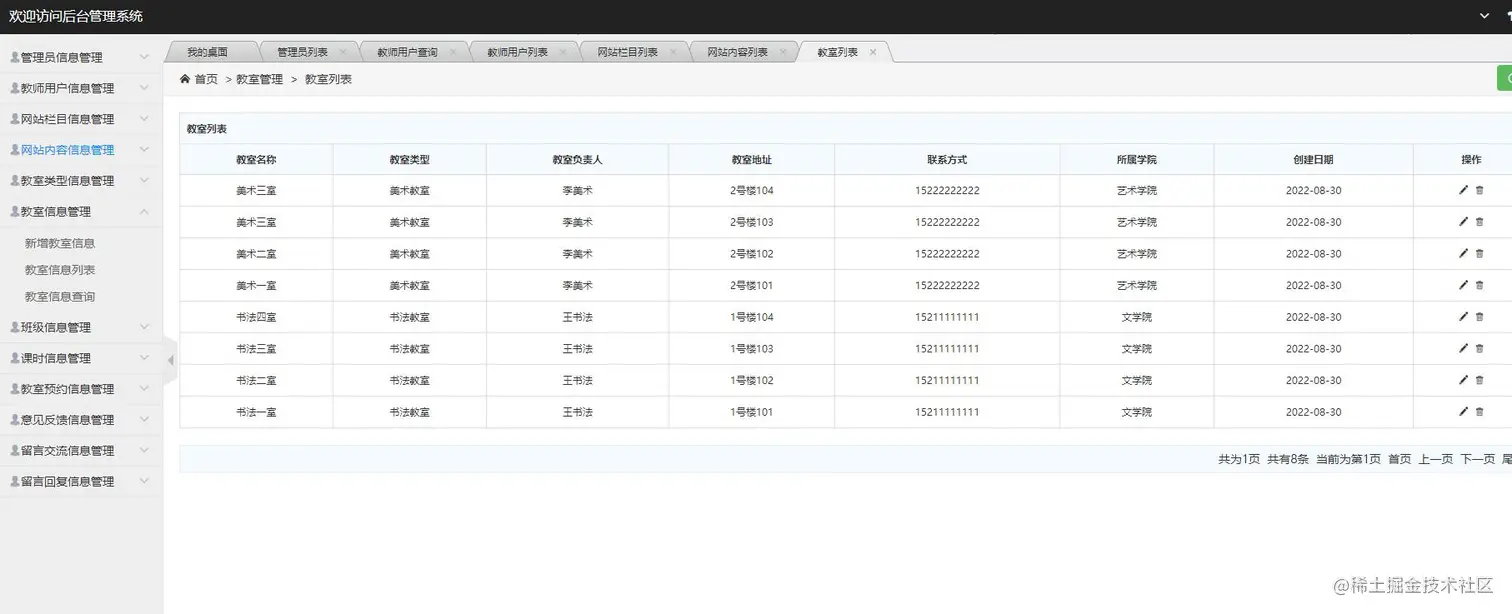This screenshot has width=1512, height=614.
Task: Click the 共有8条 record count text
Action: point(1288,459)
